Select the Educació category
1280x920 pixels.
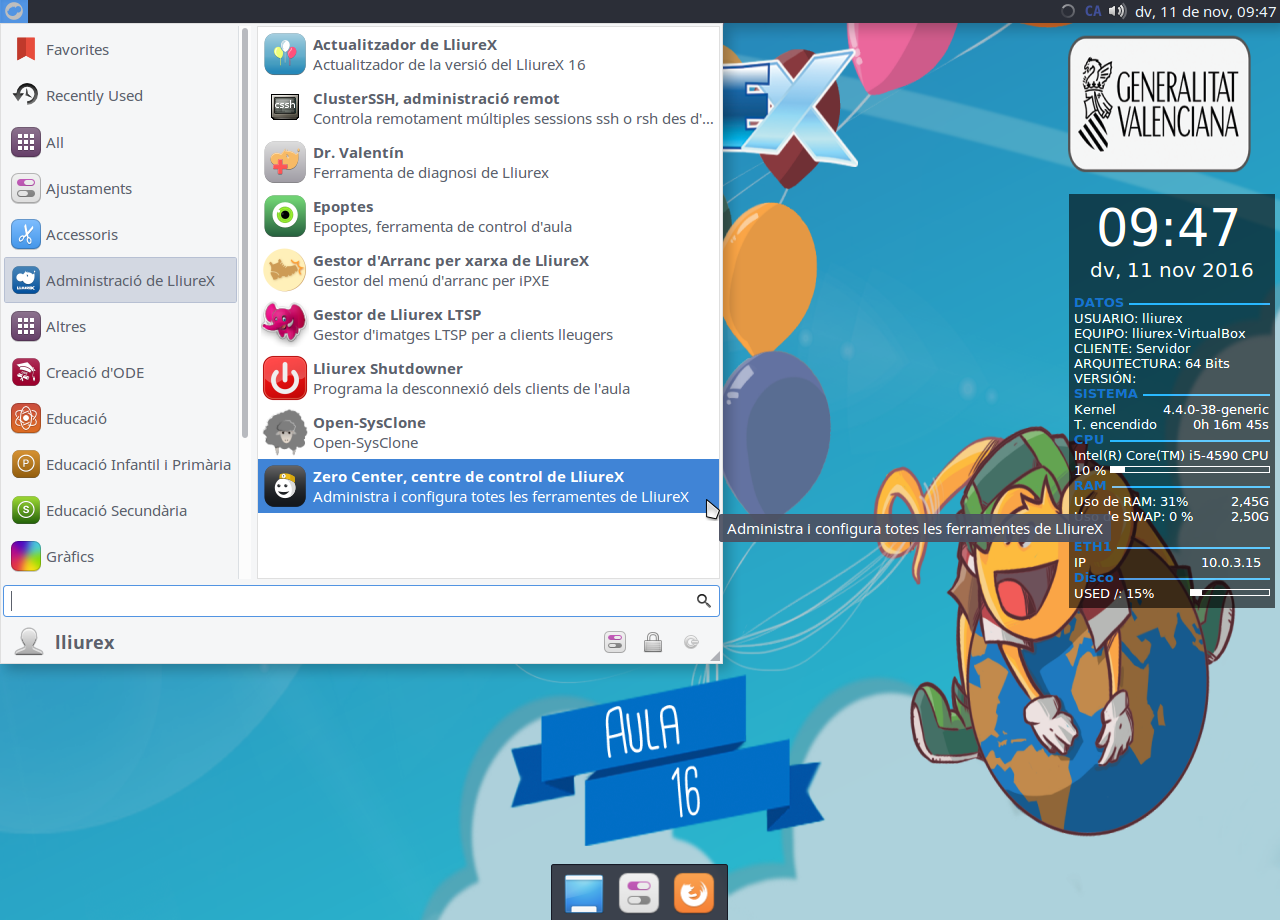click(x=76, y=419)
